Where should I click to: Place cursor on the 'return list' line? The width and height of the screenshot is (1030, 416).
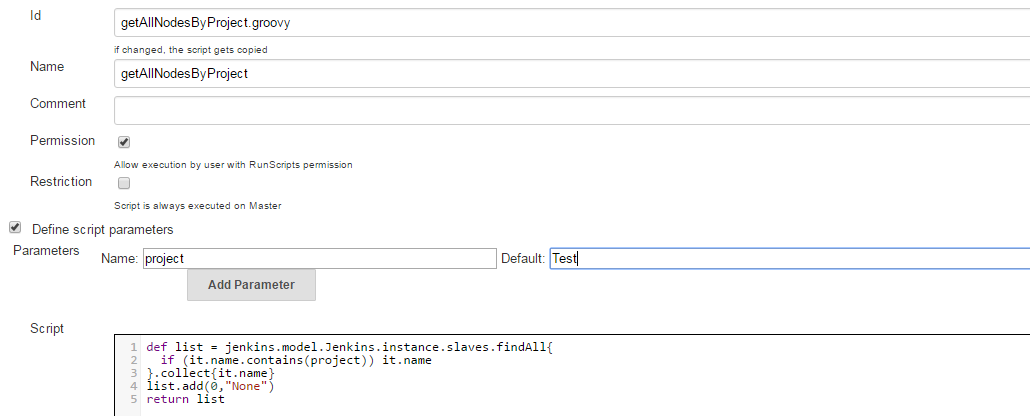pos(186,399)
